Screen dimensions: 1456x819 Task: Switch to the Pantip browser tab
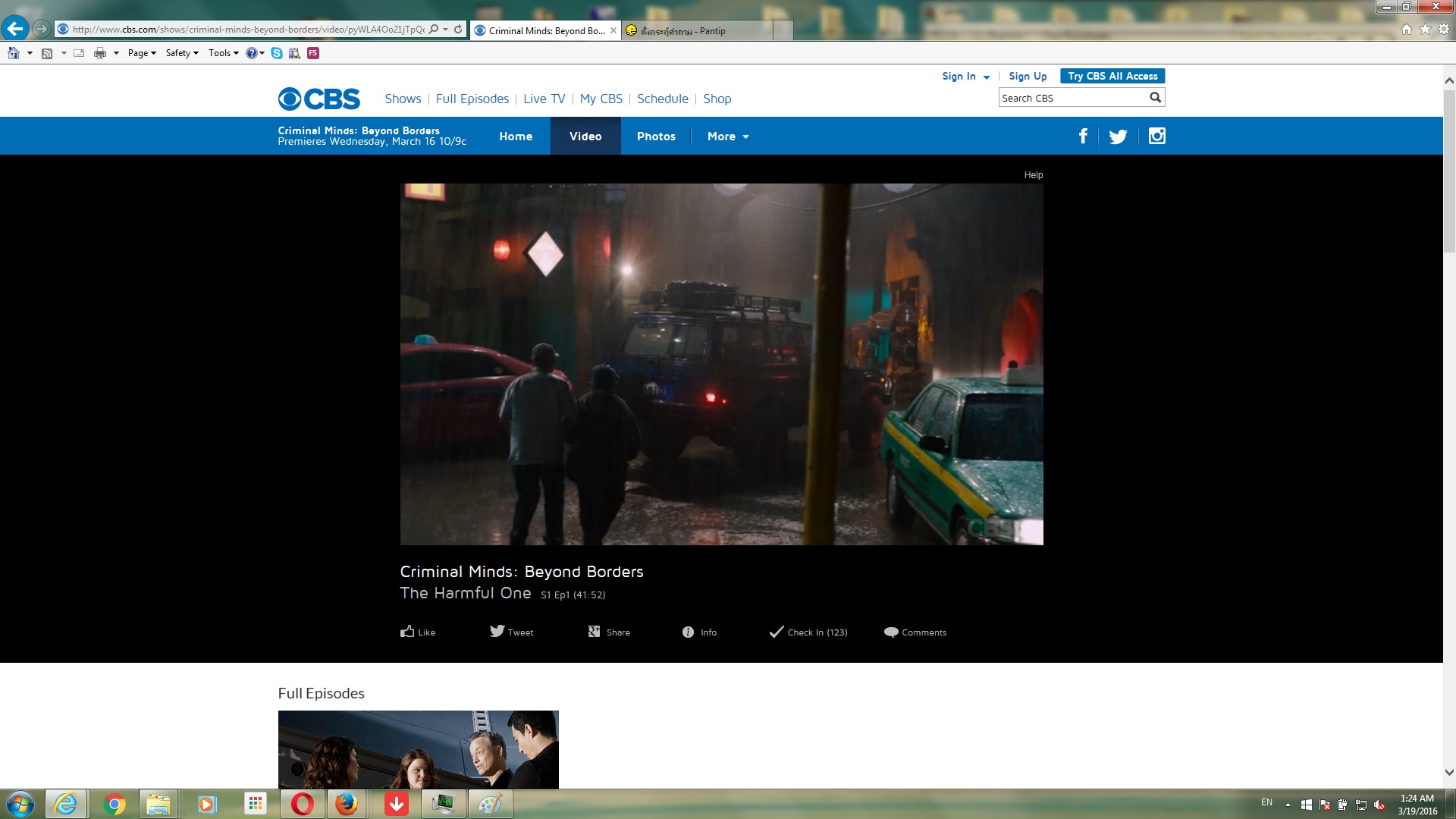click(698, 30)
